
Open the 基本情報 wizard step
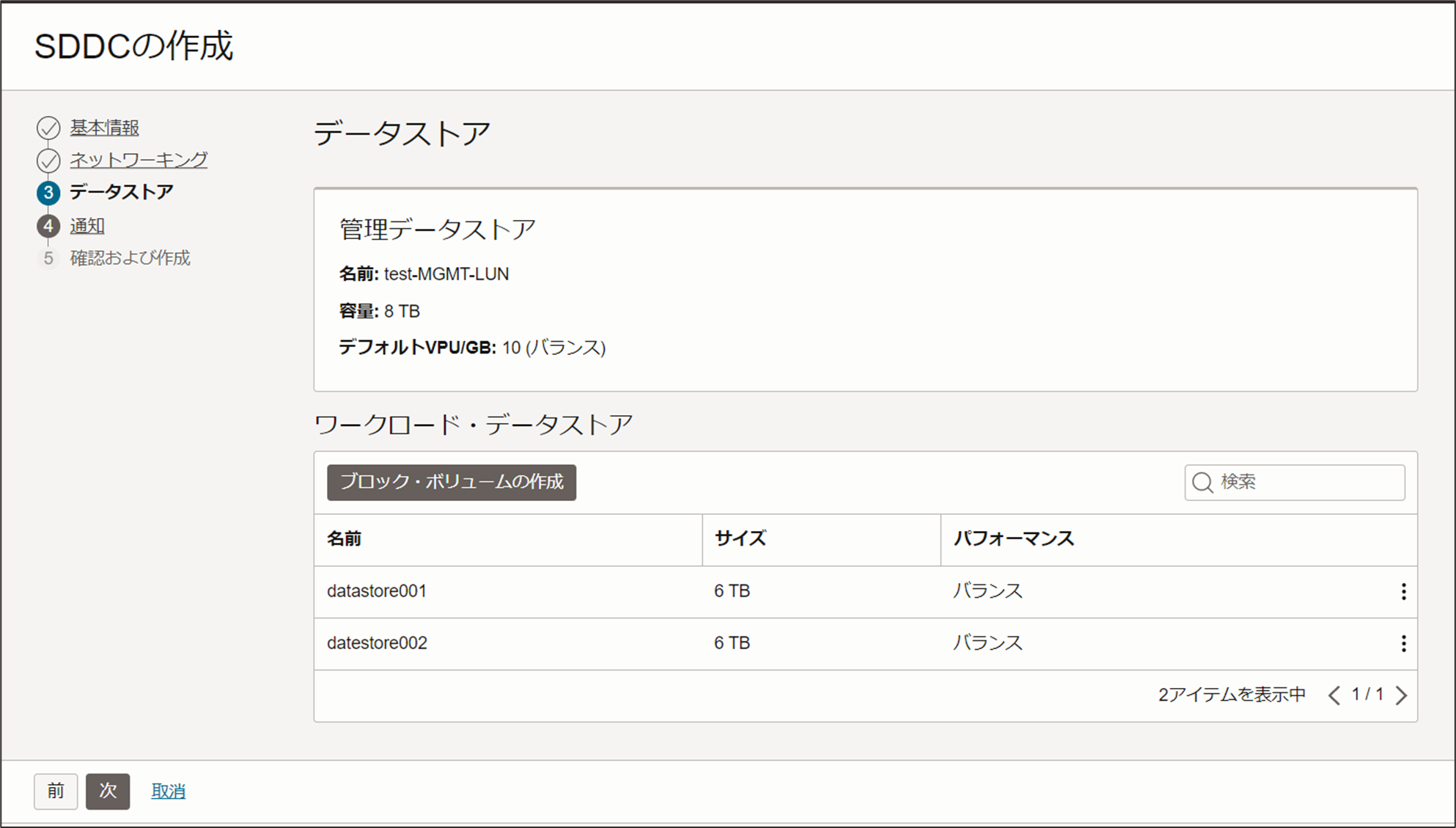click(104, 128)
